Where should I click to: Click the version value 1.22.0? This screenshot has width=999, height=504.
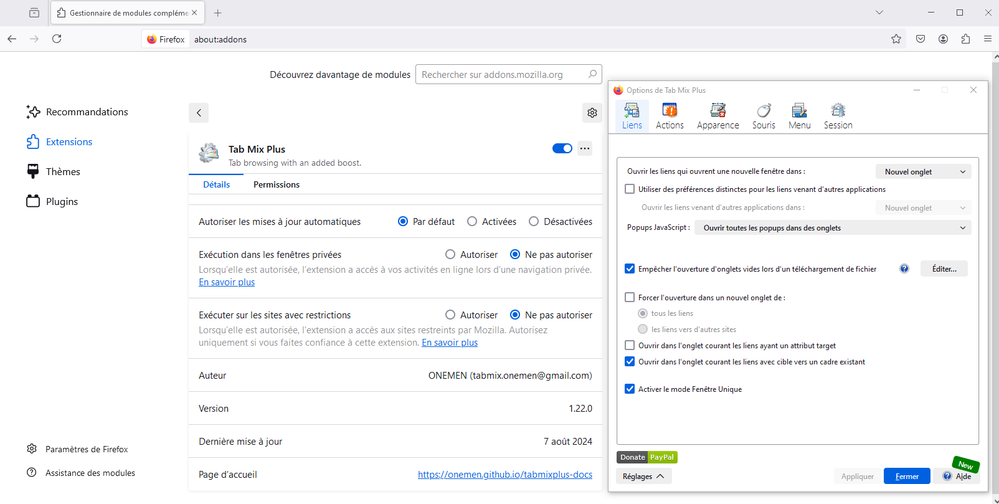tap(580, 408)
